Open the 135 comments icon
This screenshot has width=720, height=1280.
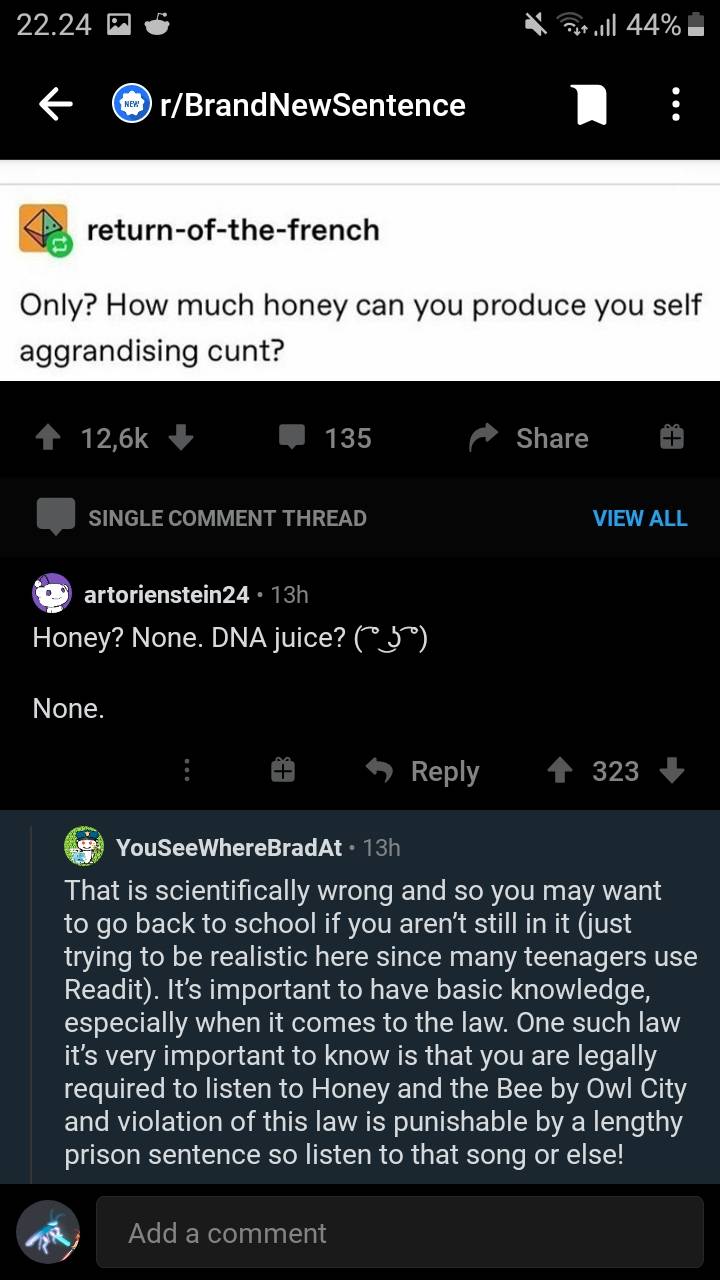coord(293,438)
